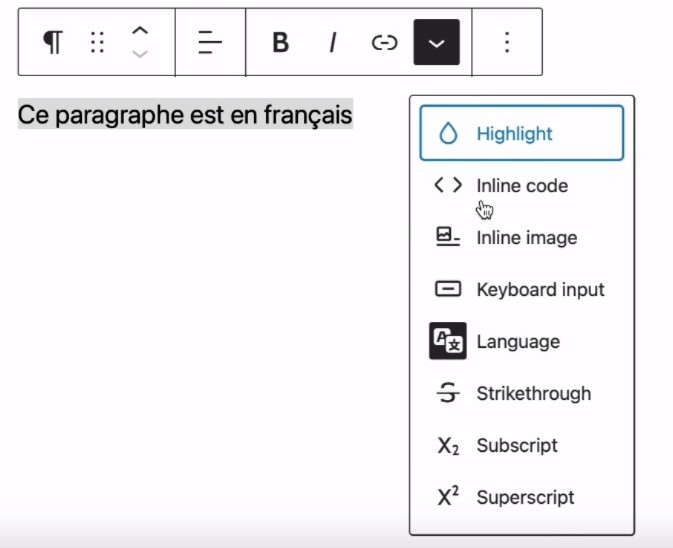The image size is (673, 548).
Task: Click the paragraph block type icon
Action: [x=52, y=42]
